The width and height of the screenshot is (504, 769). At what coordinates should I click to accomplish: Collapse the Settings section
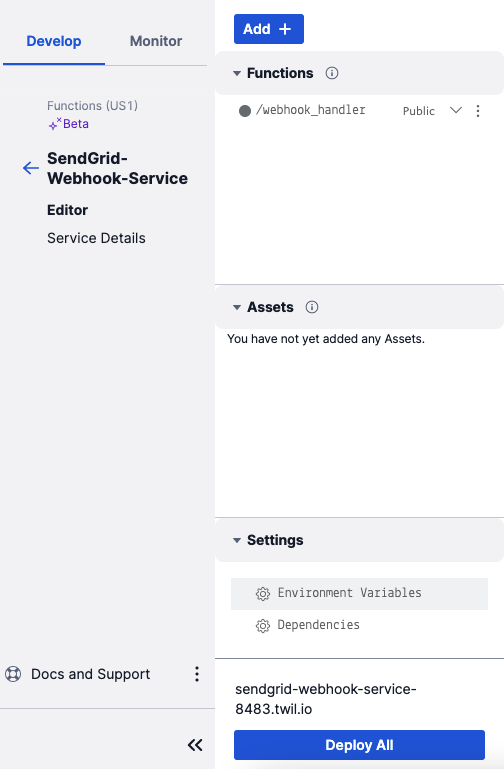[237, 540]
